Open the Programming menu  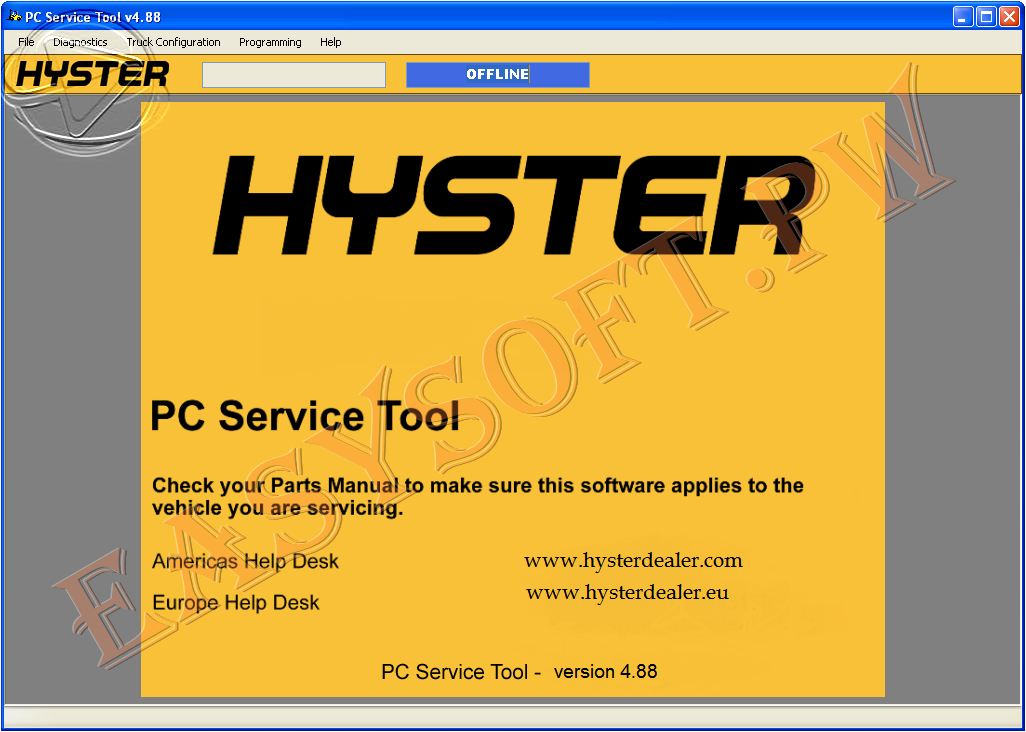270,42
